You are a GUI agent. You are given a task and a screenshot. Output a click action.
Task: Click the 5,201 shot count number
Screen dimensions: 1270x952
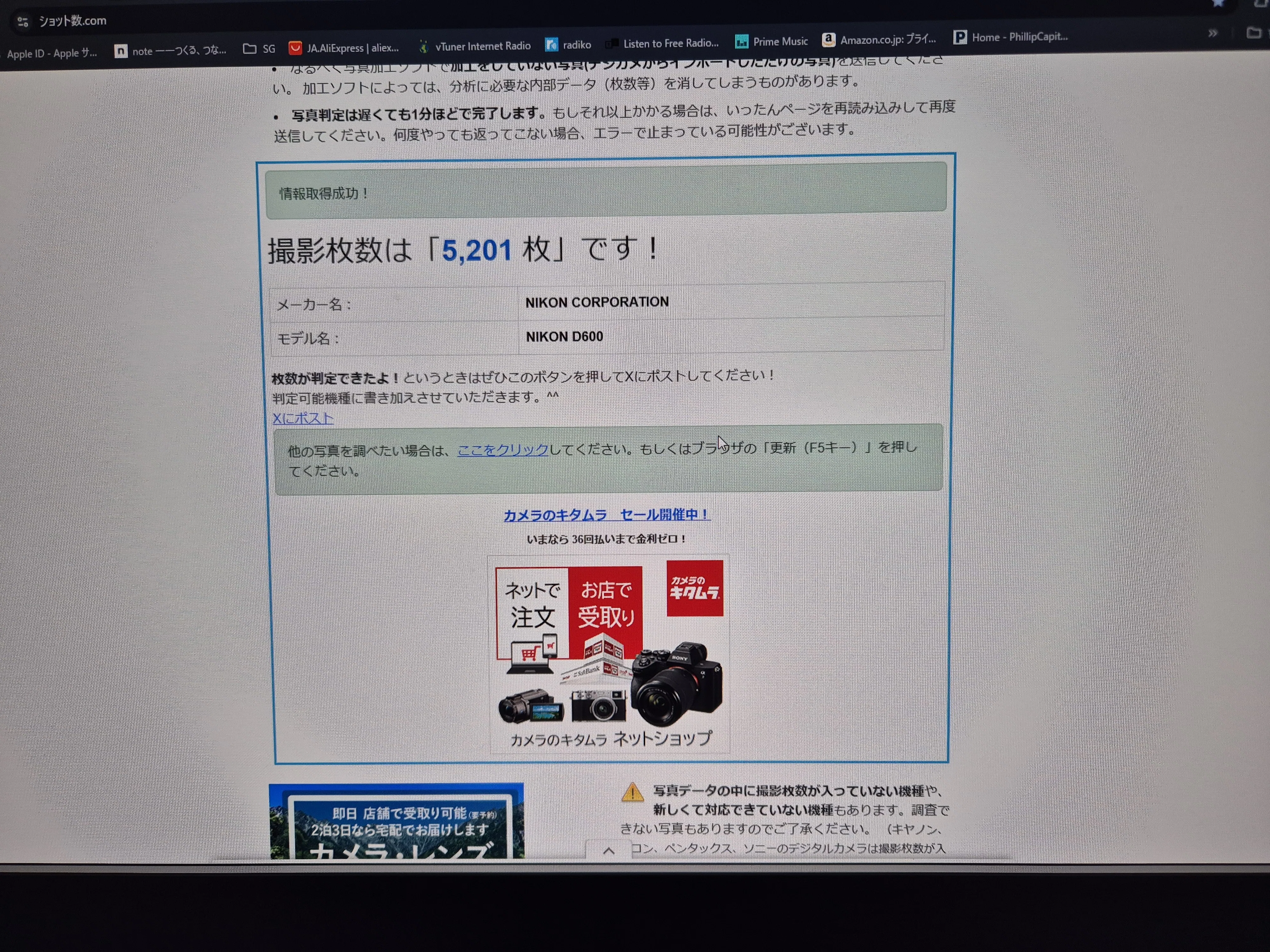(476, 251)
